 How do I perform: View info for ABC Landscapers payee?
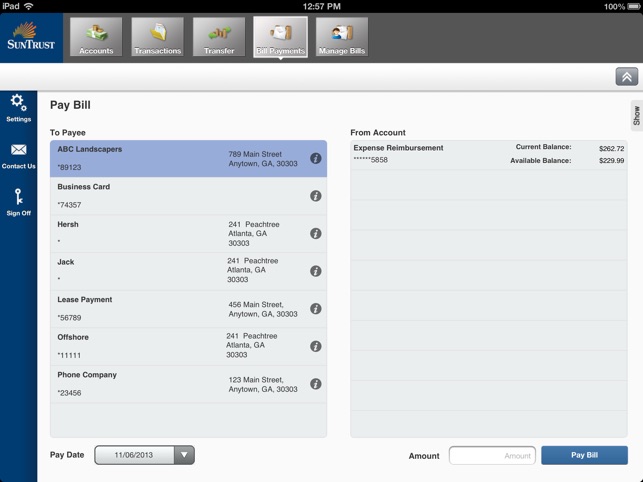315,158
